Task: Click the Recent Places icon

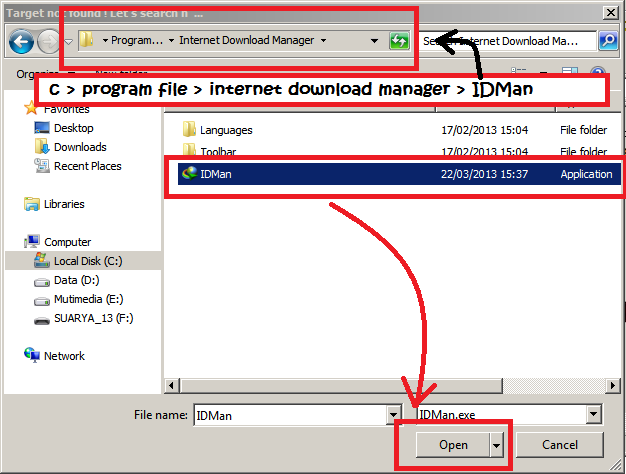Action: coord(42,165)
